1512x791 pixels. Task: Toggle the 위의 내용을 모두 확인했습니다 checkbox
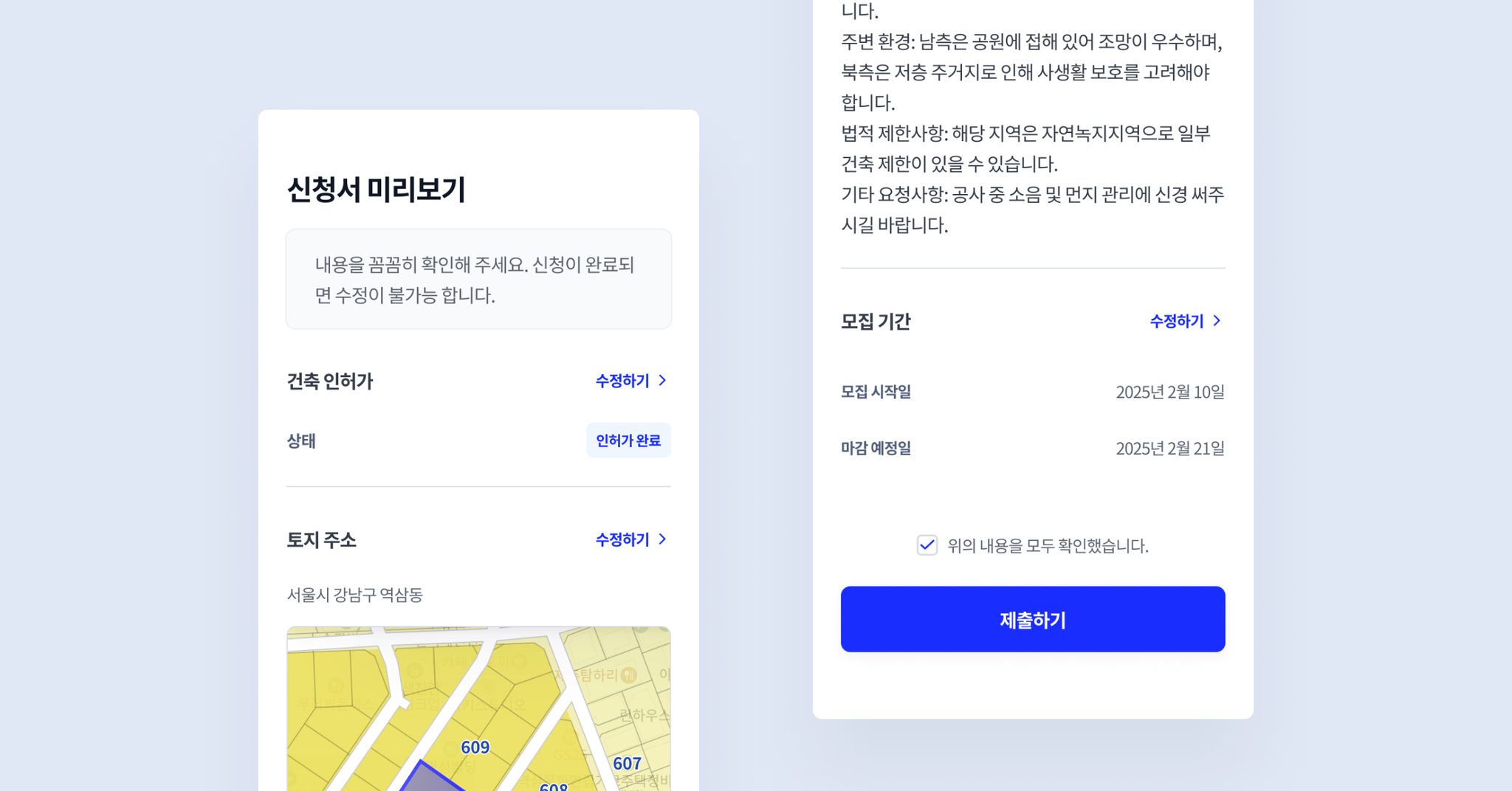pyautogui.click(x=927, y=545)
